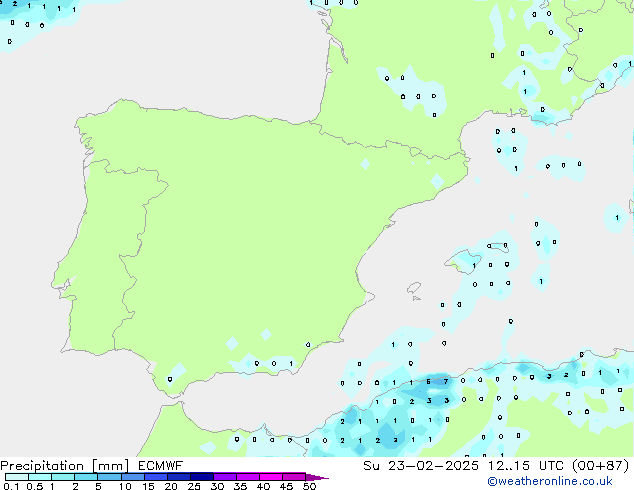634x490 pixels.
Task: Pick the 25–30 mm navy legend swatch
Action: [x=202, y=477]
